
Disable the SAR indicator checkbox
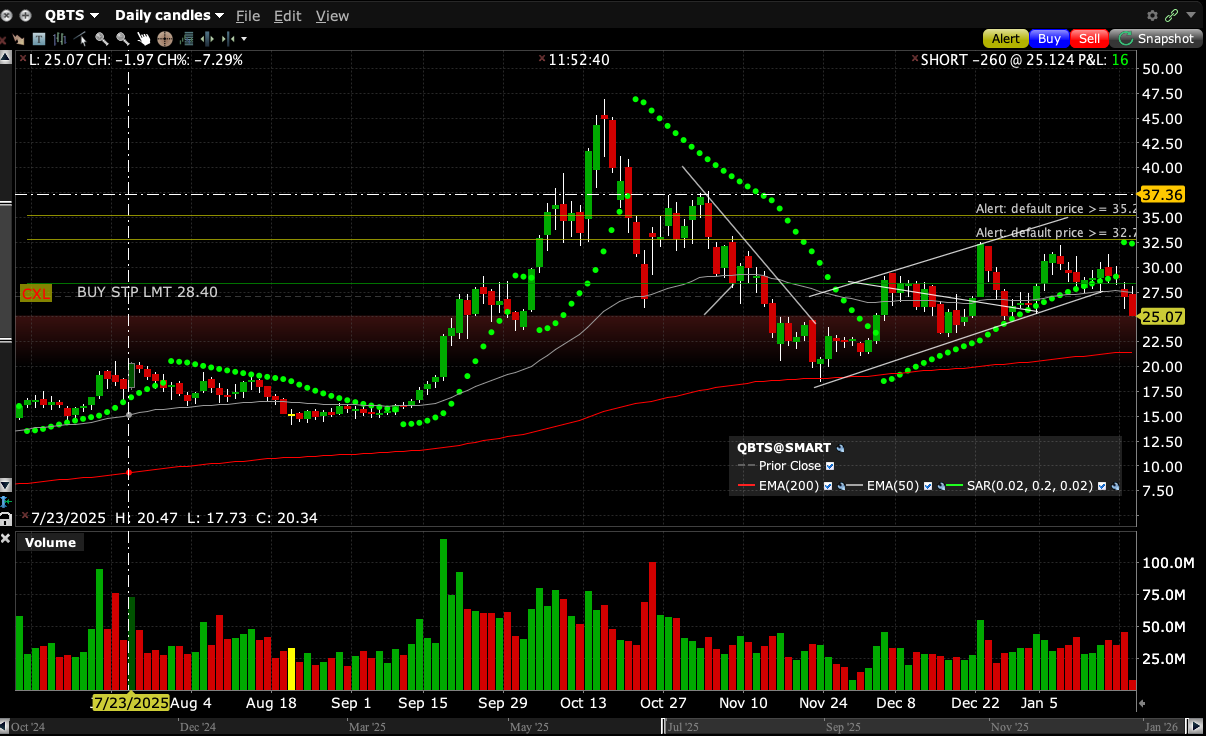pyautogui.click(x=1101, y=487)
